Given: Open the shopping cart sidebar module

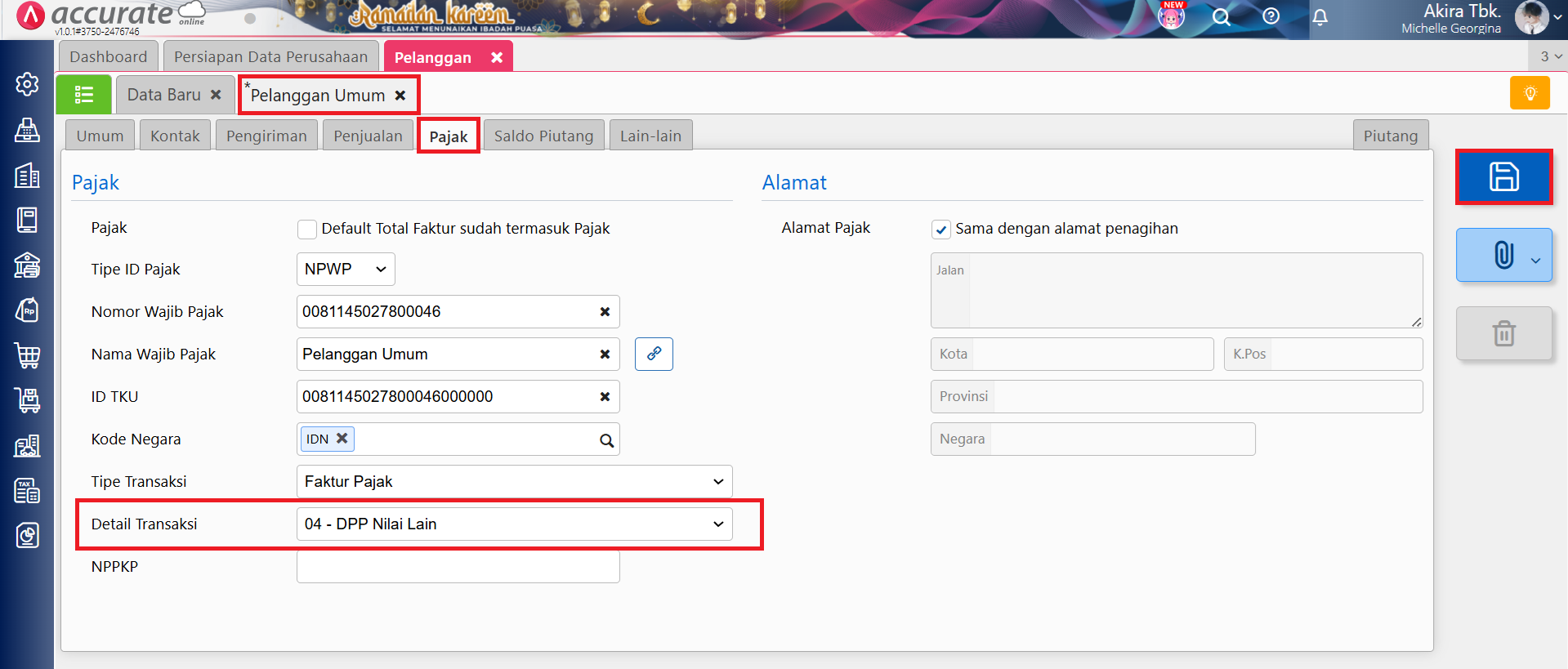Looking at the screenshot, I should pos(27,355).
